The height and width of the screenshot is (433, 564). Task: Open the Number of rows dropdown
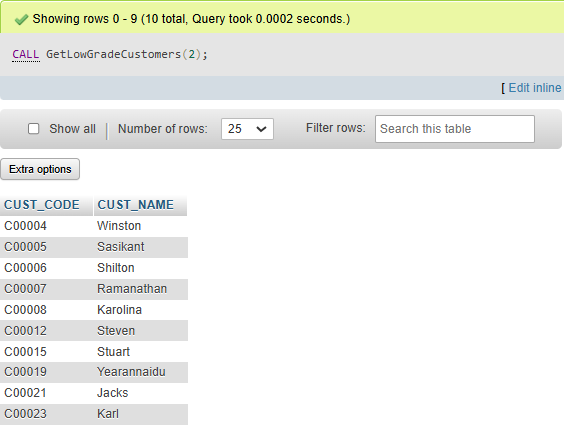pyautogui.click(x=247, y=129)
